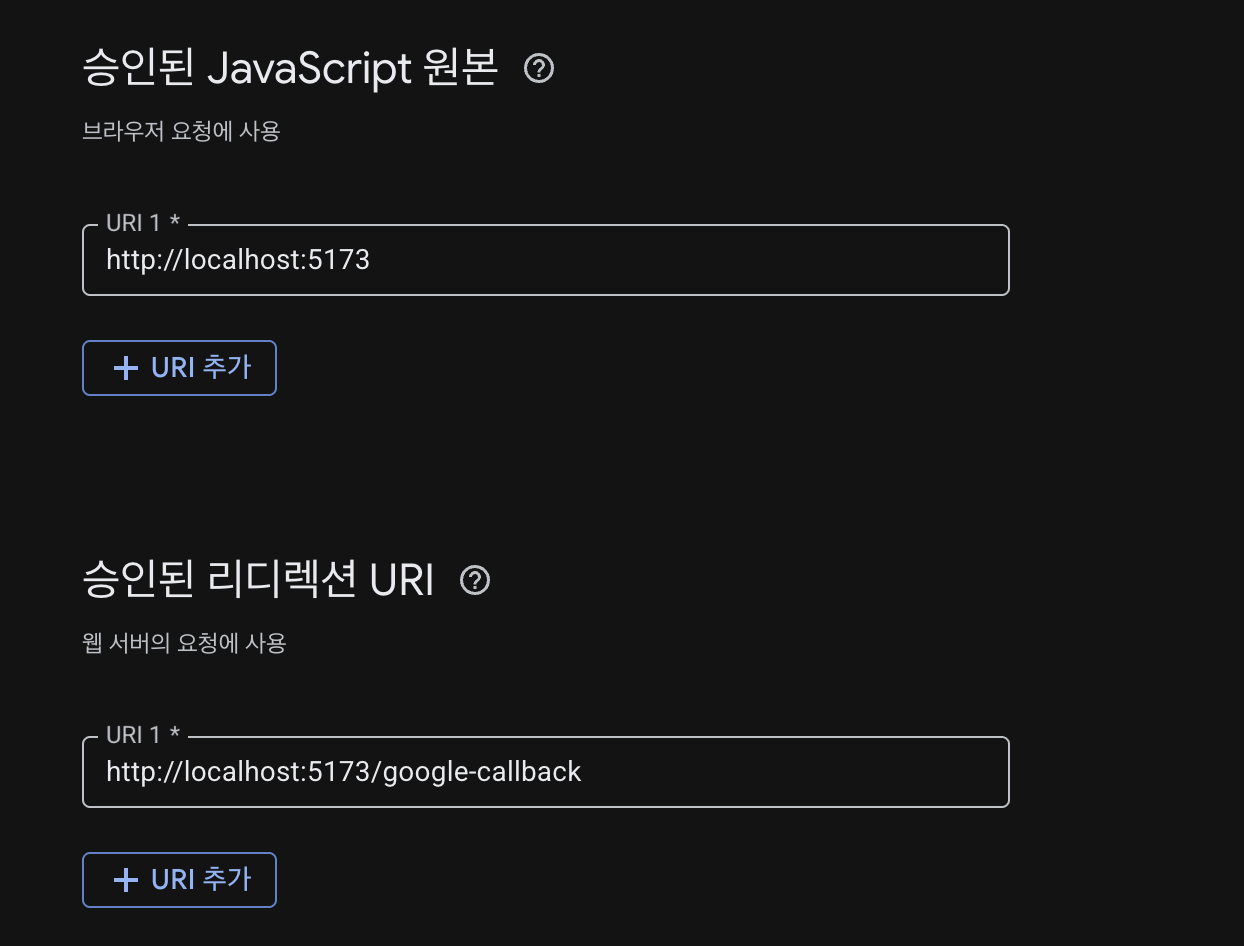Viewport: 1244px width, 946px height.
Task: Place cursor in /google-callback text
Action: 480,772
